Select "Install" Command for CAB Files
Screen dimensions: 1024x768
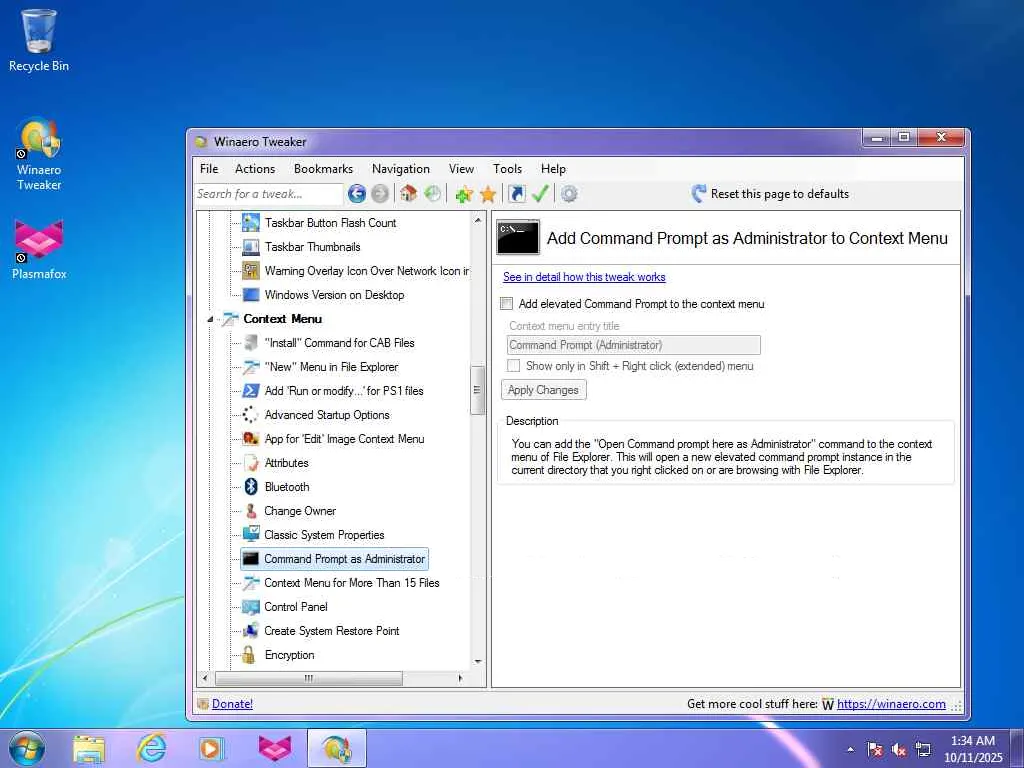pos(339,343)
